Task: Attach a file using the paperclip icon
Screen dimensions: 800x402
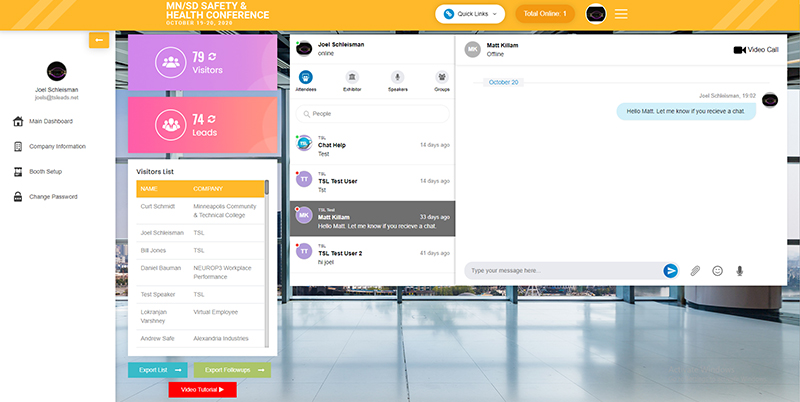Action: tap(695, 270)
